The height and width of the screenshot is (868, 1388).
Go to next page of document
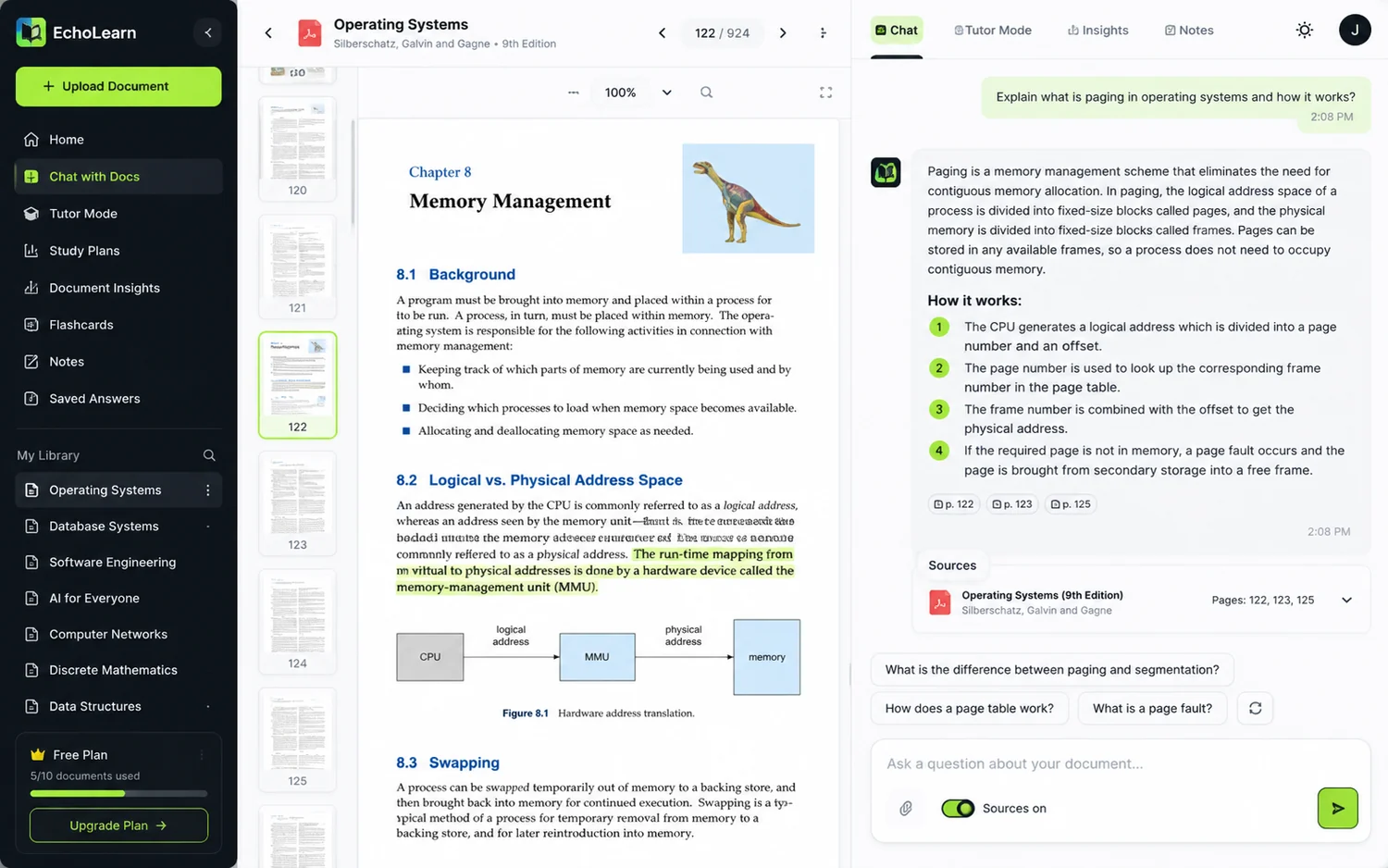pyautogui.click(x=783, y=33)
